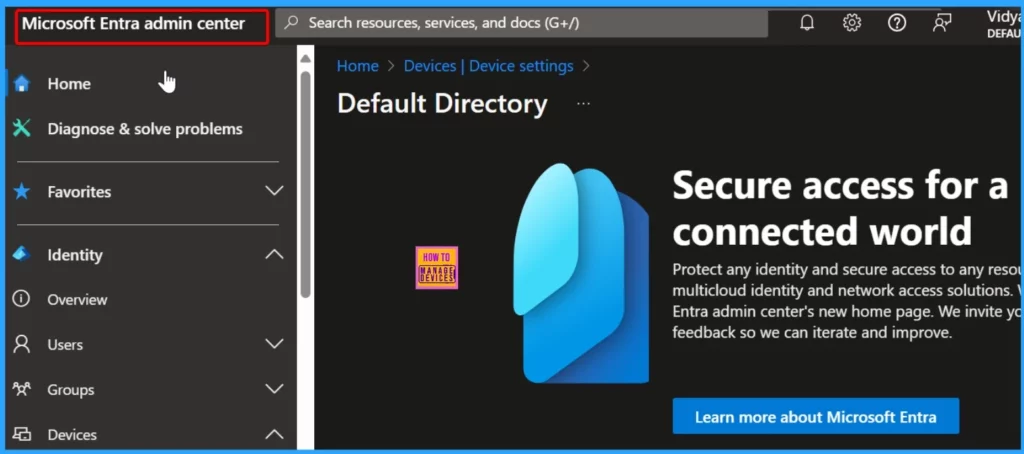Click the Devices monitor icon

pyautogui.click(x=22, y=434)
